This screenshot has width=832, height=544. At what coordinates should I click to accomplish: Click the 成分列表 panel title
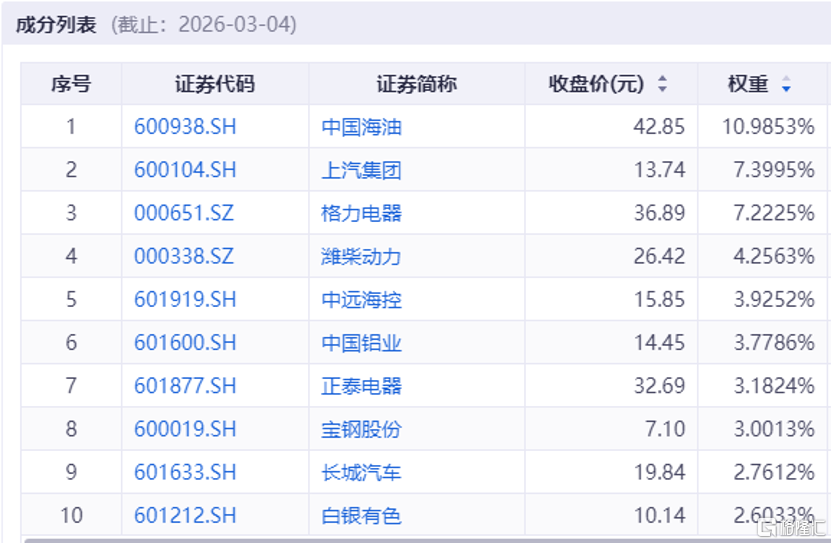pyautogui.click(x=56, y=25)
